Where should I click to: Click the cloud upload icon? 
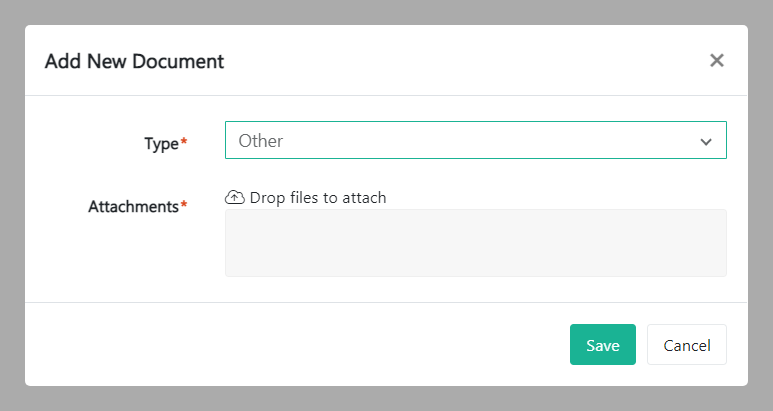pos(235,197)
